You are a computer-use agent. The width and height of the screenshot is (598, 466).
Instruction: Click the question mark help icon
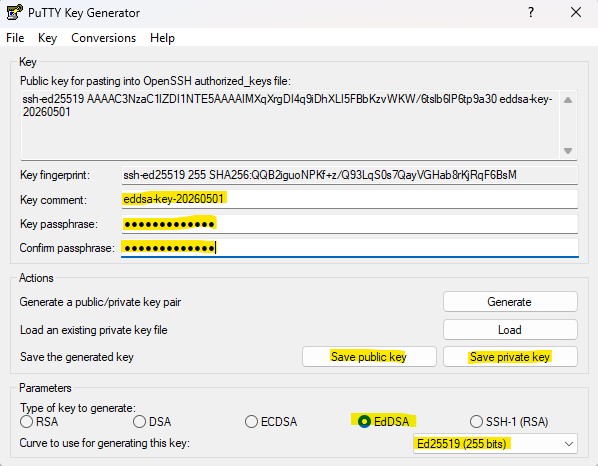[x=530, y=13]
